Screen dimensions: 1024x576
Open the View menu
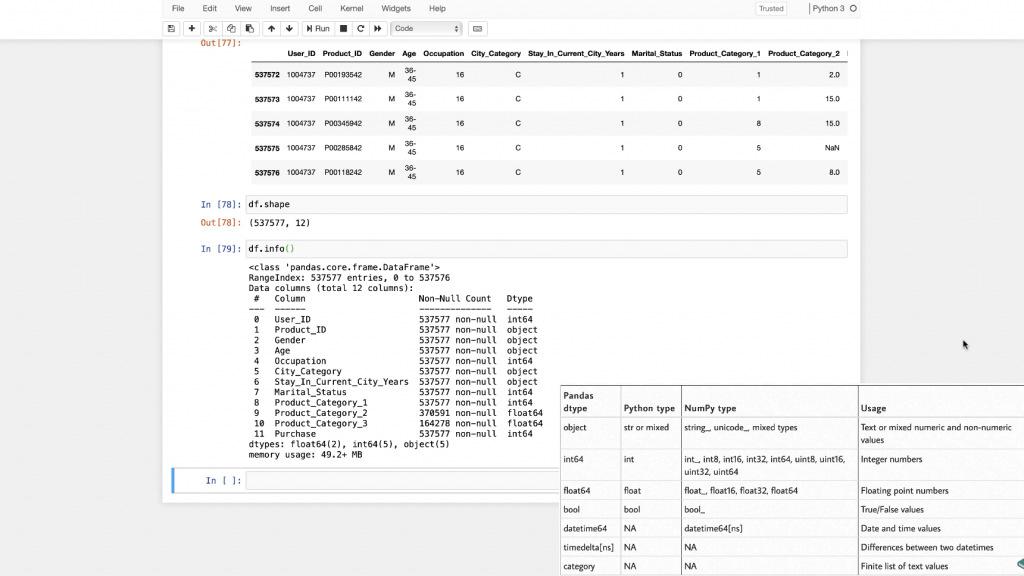tap(243, 8)
